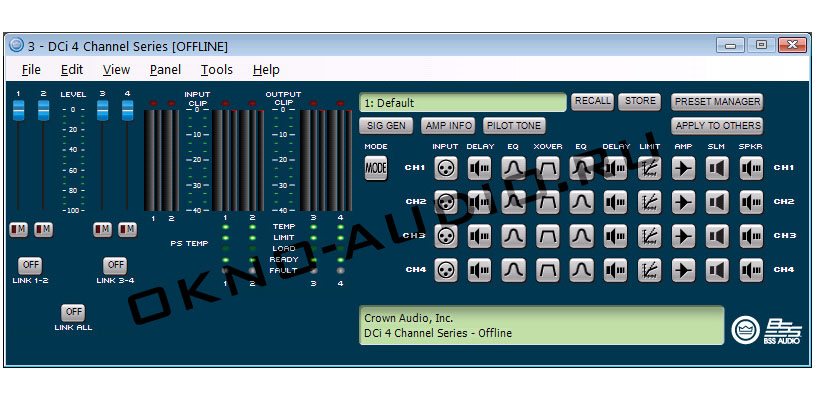
Task: Open the View menu
Action: (x=116, y=70)
